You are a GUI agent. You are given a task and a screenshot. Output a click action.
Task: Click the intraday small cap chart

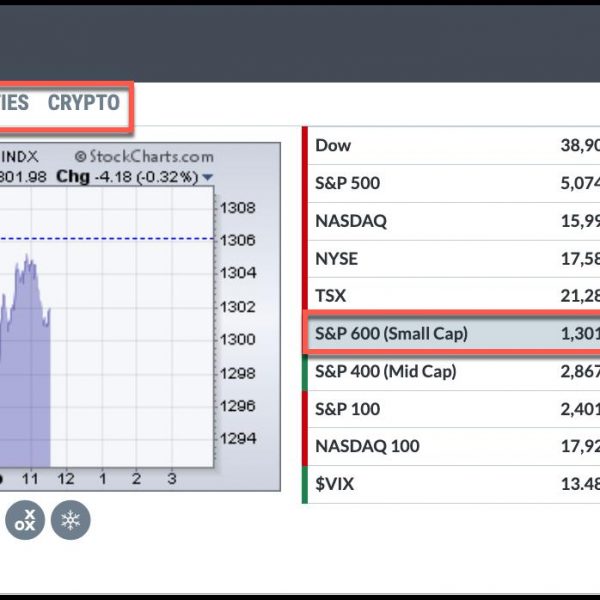[140, 317]
